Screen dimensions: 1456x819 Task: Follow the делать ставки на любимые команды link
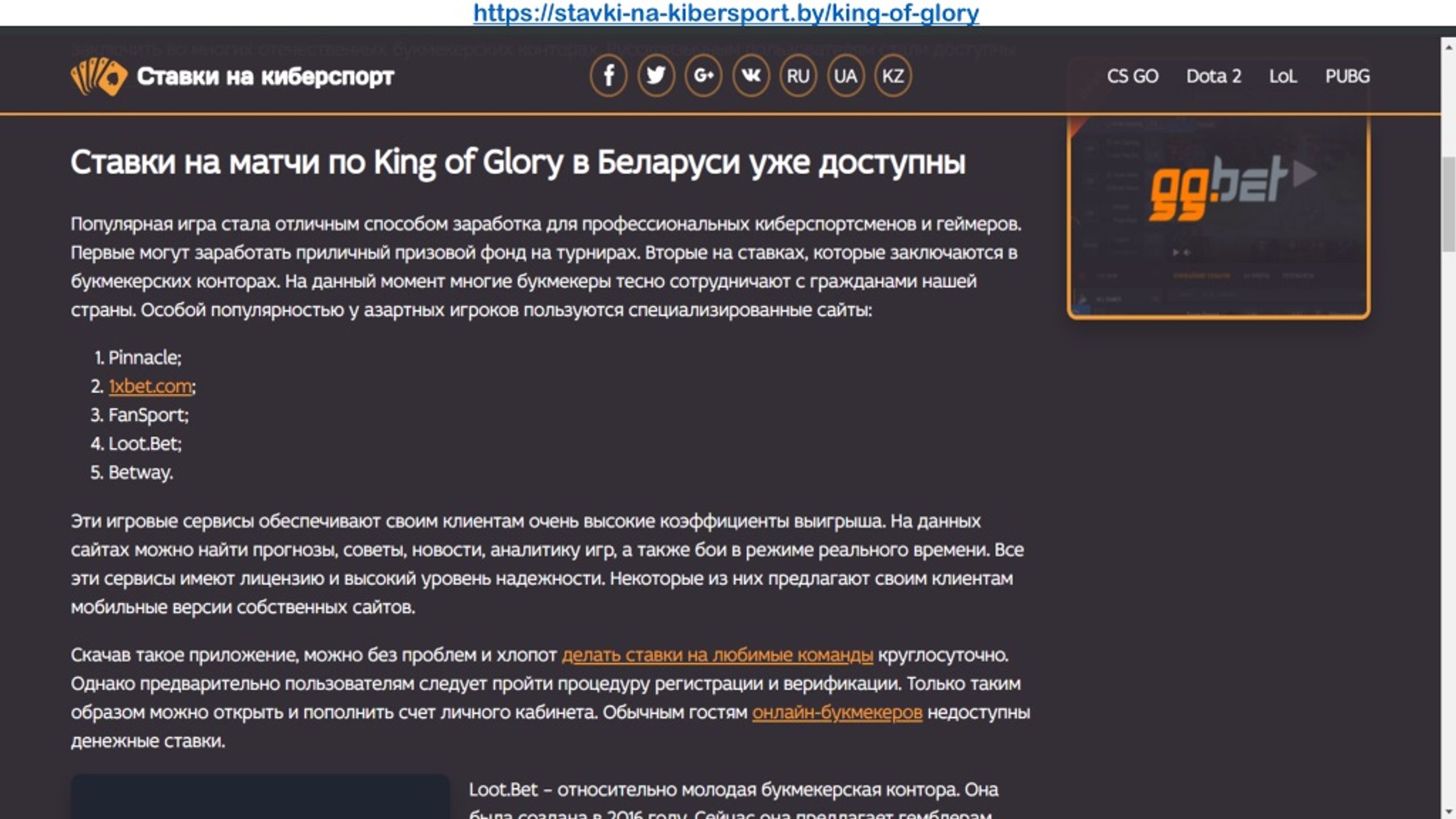[717, 655]
